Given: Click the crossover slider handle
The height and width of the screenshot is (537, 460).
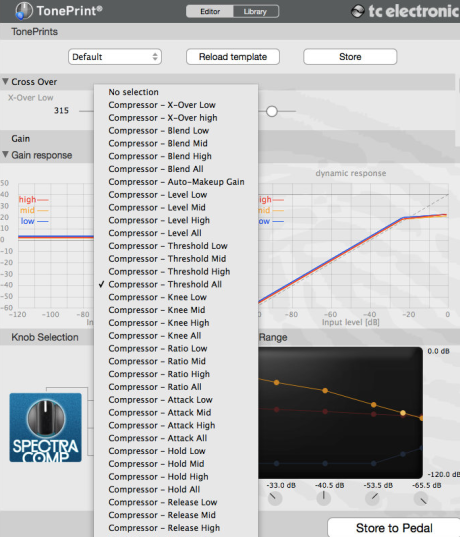Looking at the screenshot, I should click(272, 111).
